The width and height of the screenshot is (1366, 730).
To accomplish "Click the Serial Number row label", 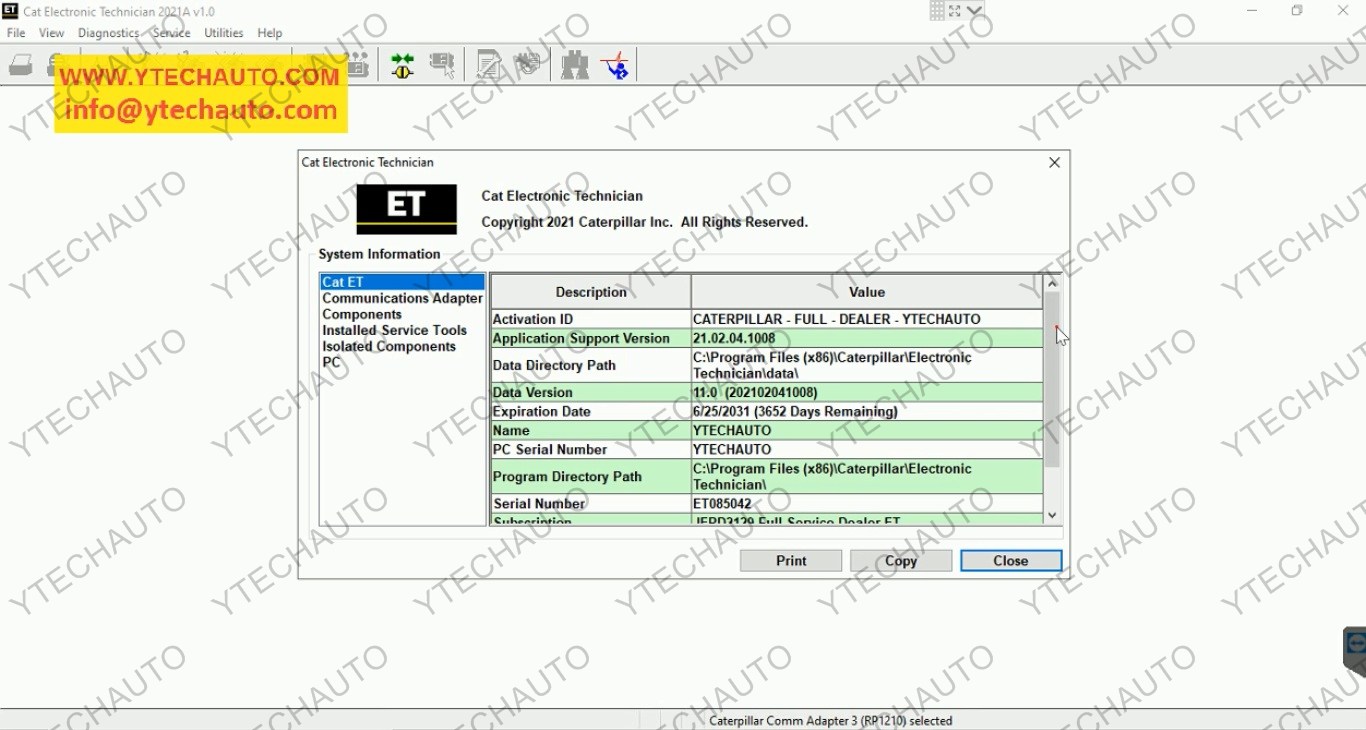I will 539,503.
